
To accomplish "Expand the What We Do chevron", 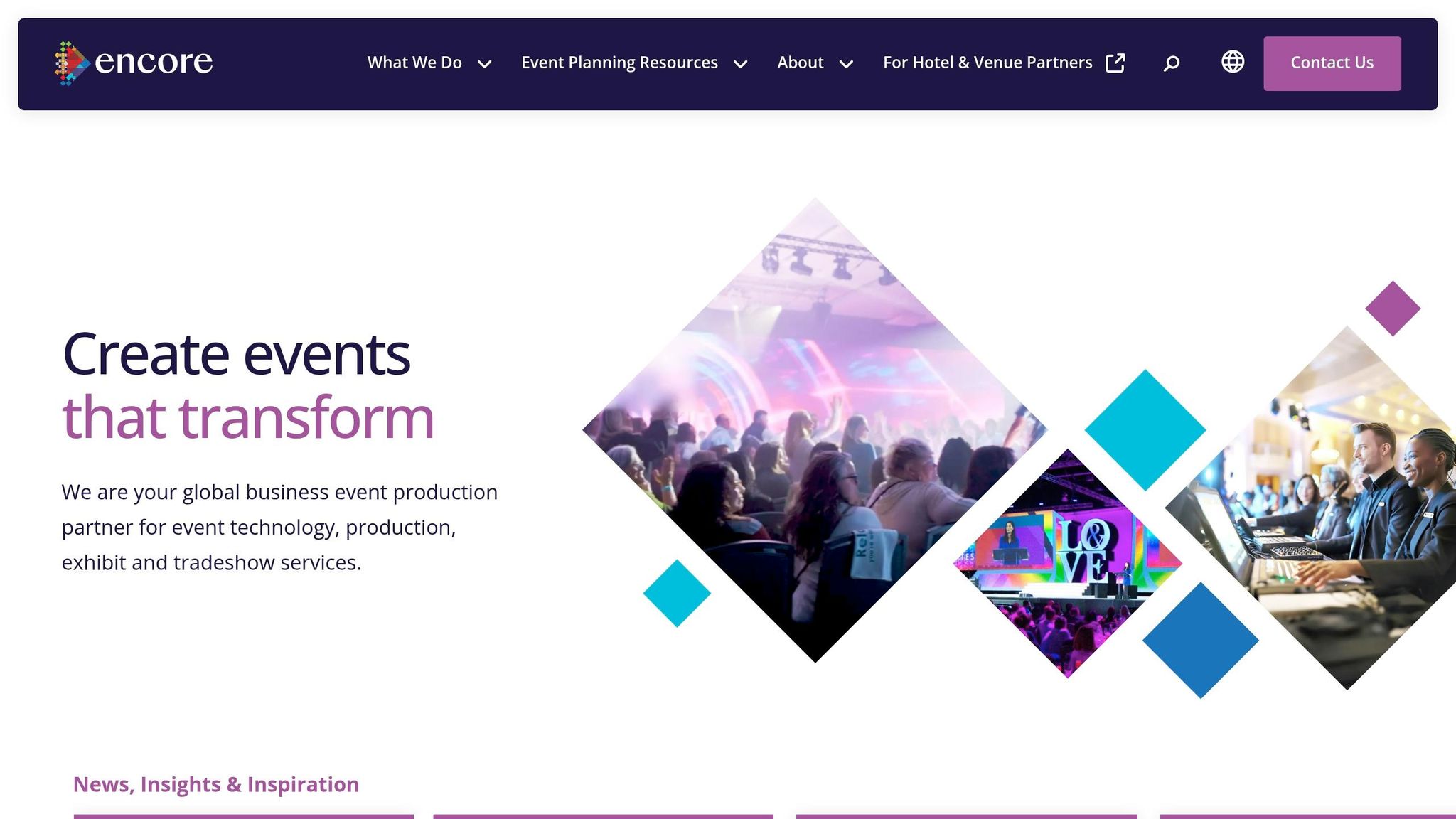I will 484,64.
